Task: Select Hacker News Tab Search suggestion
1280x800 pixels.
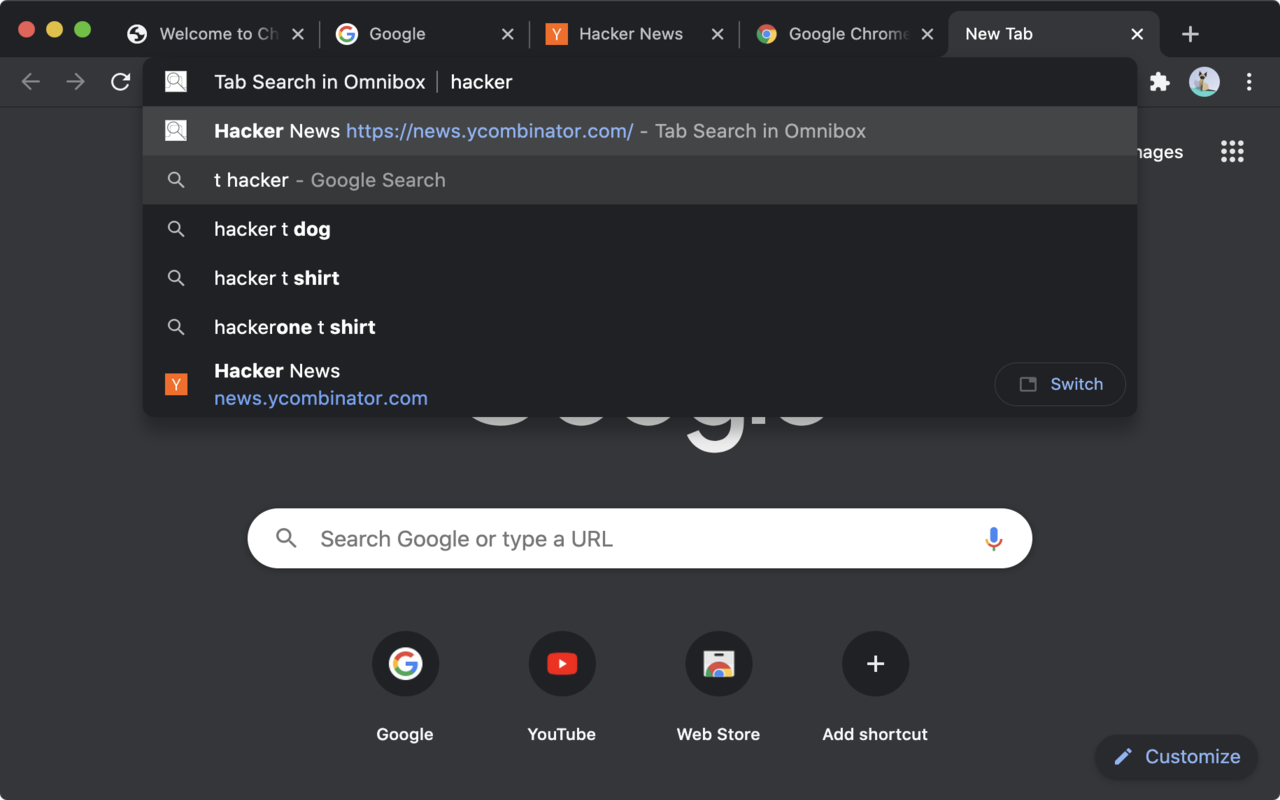Action: [x=640, y=131]
